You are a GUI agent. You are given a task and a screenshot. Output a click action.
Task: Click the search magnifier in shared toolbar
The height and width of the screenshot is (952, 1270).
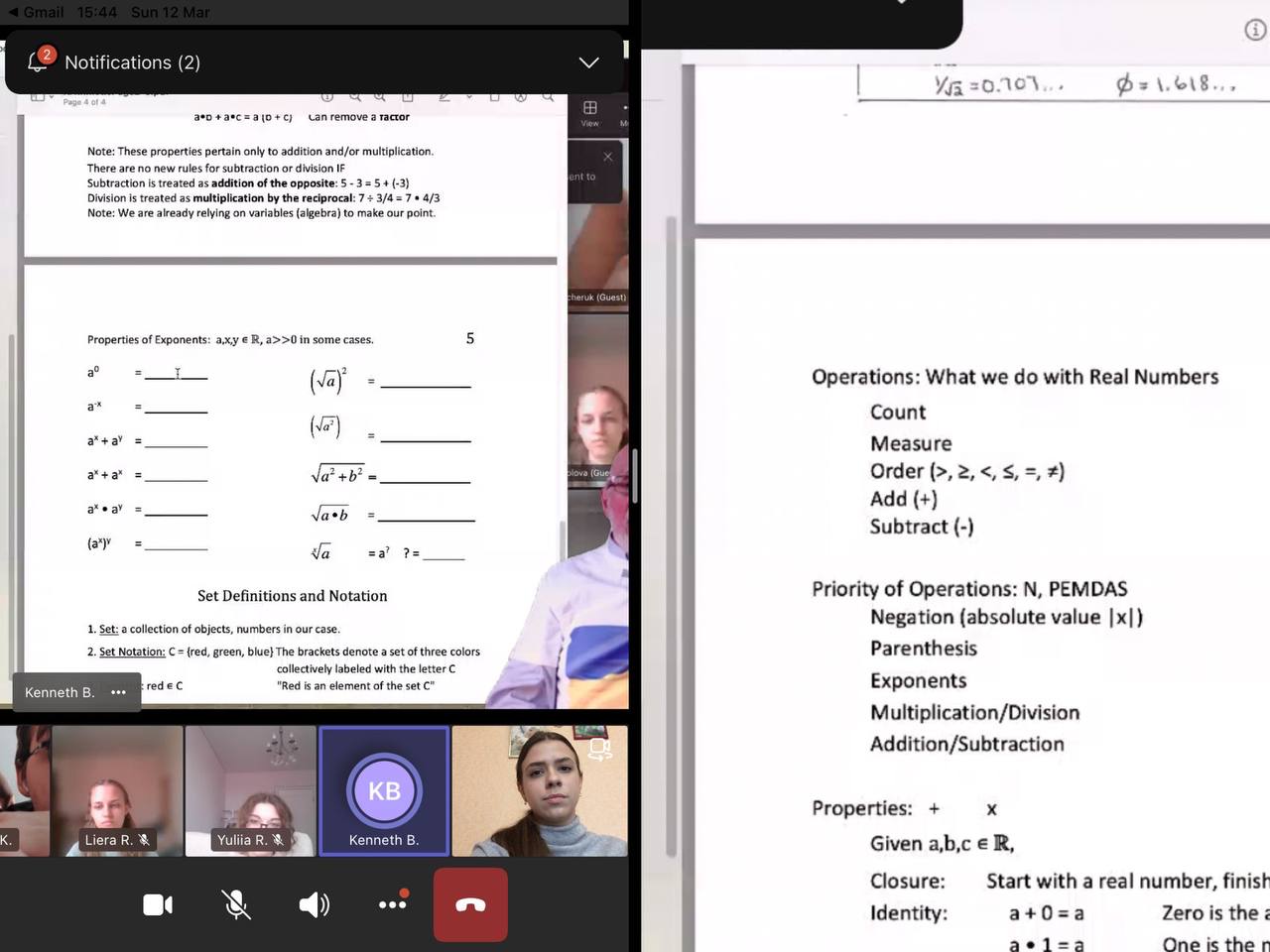[548, 97]
